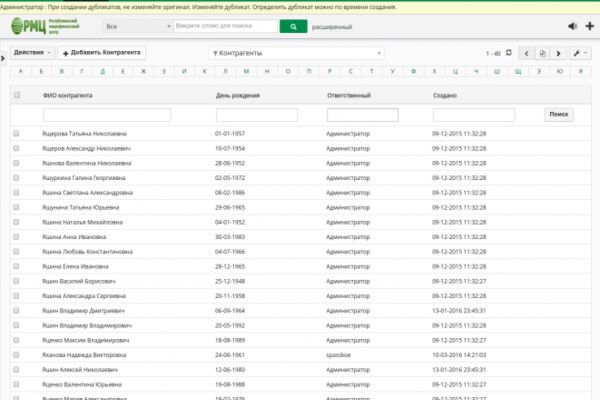Click the День рождения filter field

(x=257, y=115)
